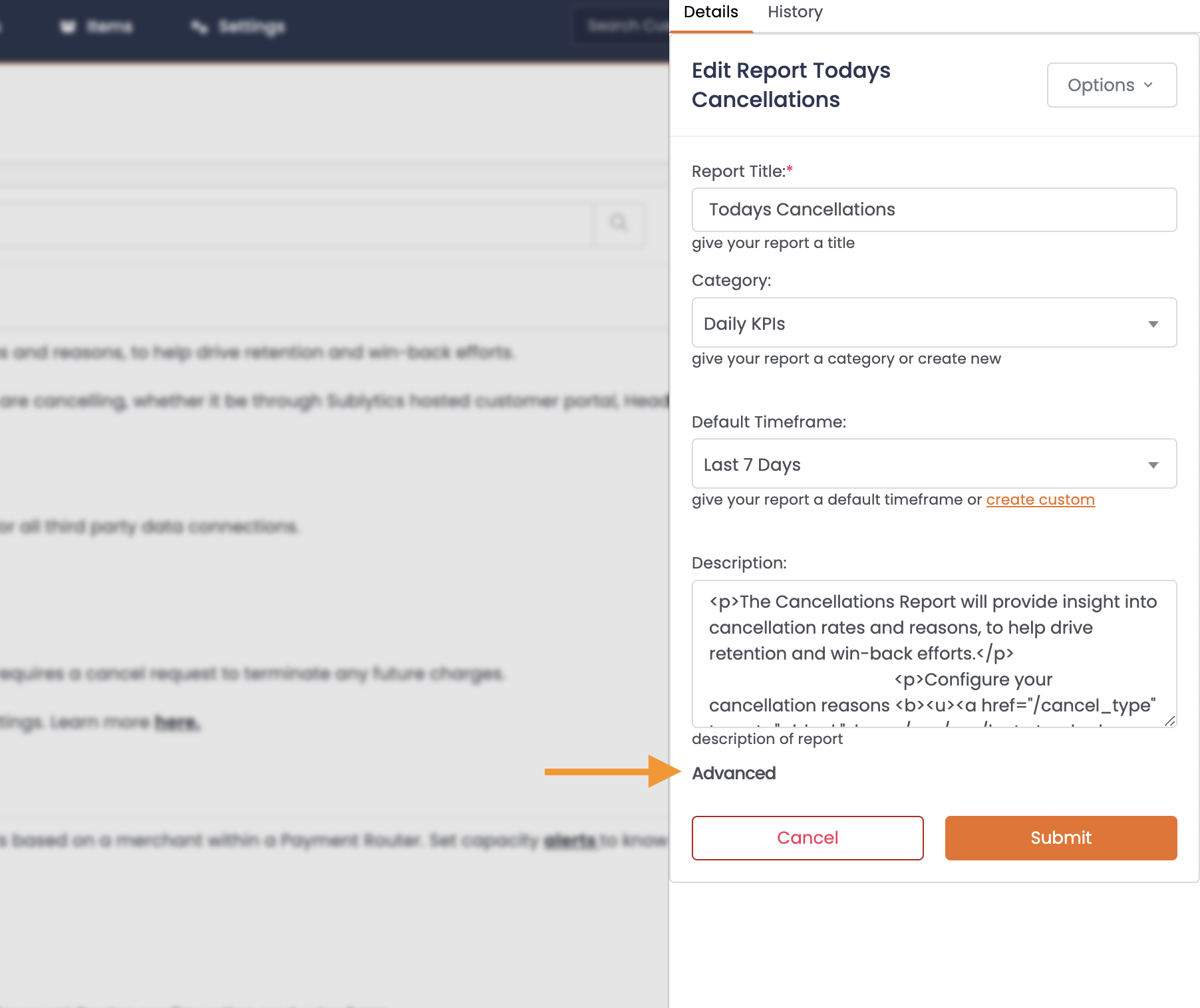This screenshot has width=1200, height=1008.
Task: Open the Default Timeframe dropdown
Action: pyautogui.click(x=934, y=464)
